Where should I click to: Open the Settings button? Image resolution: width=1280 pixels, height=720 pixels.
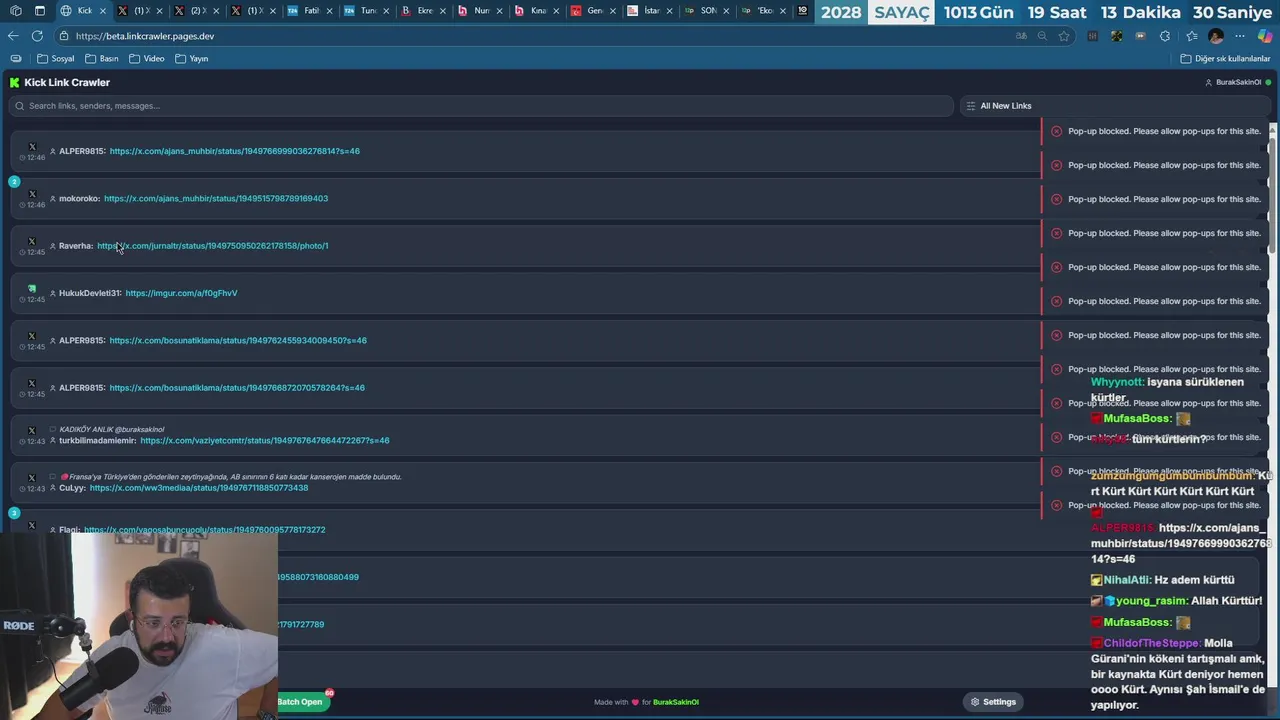pos(993,702)
